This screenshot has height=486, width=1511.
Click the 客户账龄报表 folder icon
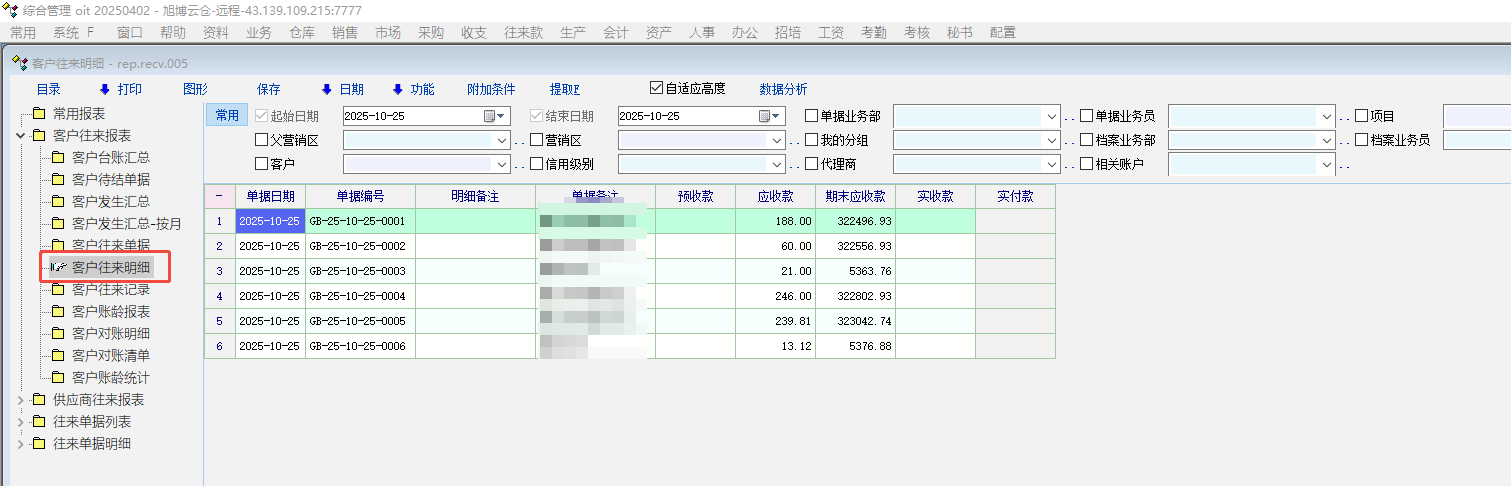[58, 311]
